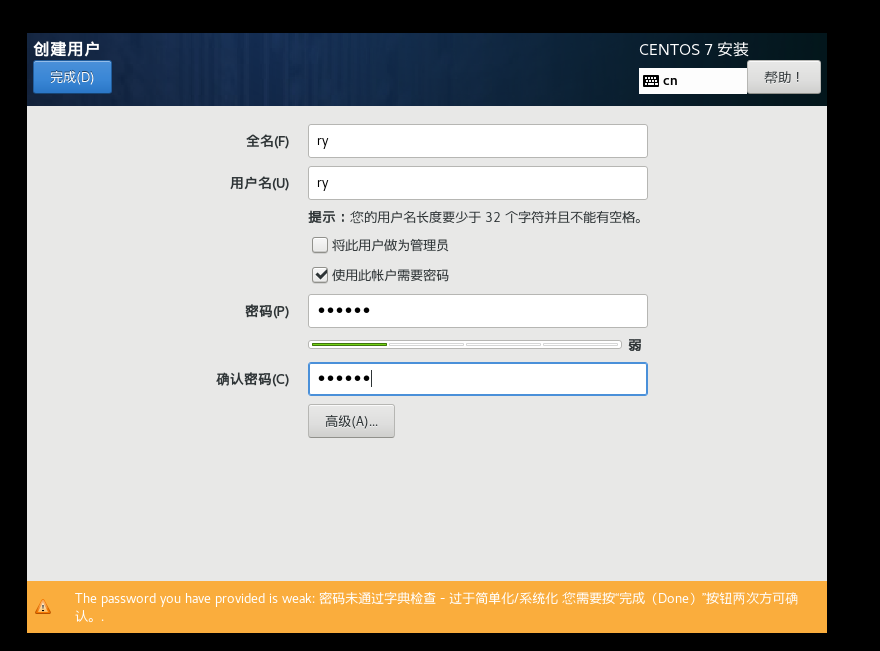Screen dimensions: 880x651
Task: Click the 弱 weak strength label
Action: [635, 345]
